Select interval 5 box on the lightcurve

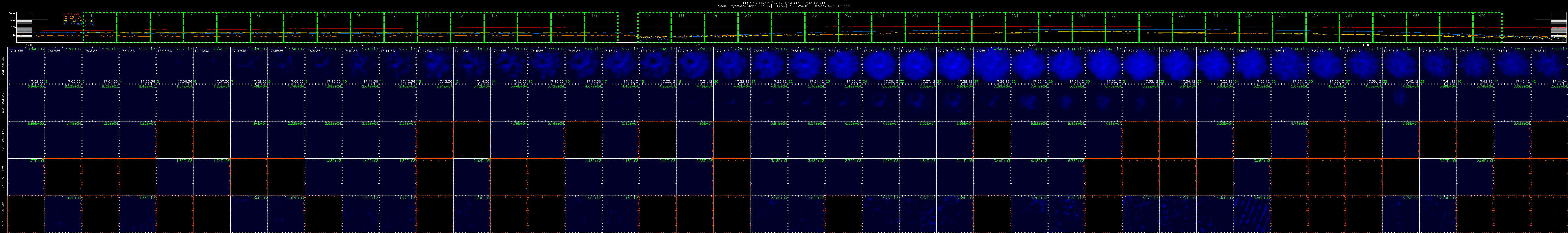(x=234, y=27)
